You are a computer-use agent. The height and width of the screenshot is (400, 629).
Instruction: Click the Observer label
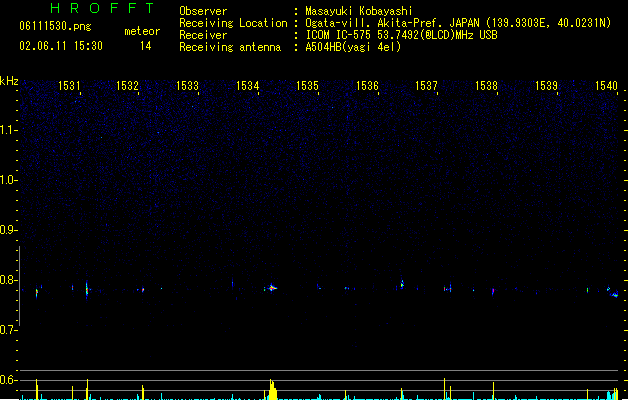click(203, 11)
